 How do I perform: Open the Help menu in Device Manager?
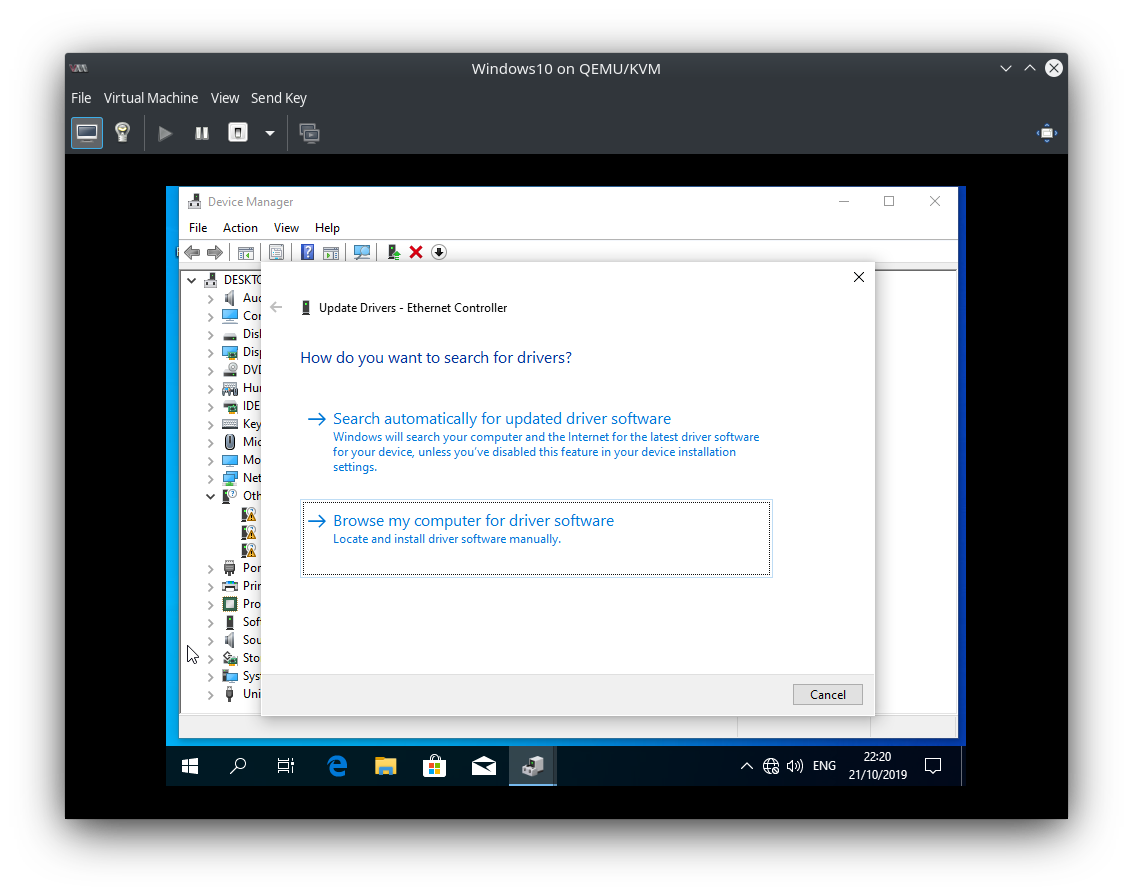click(327, 228)
